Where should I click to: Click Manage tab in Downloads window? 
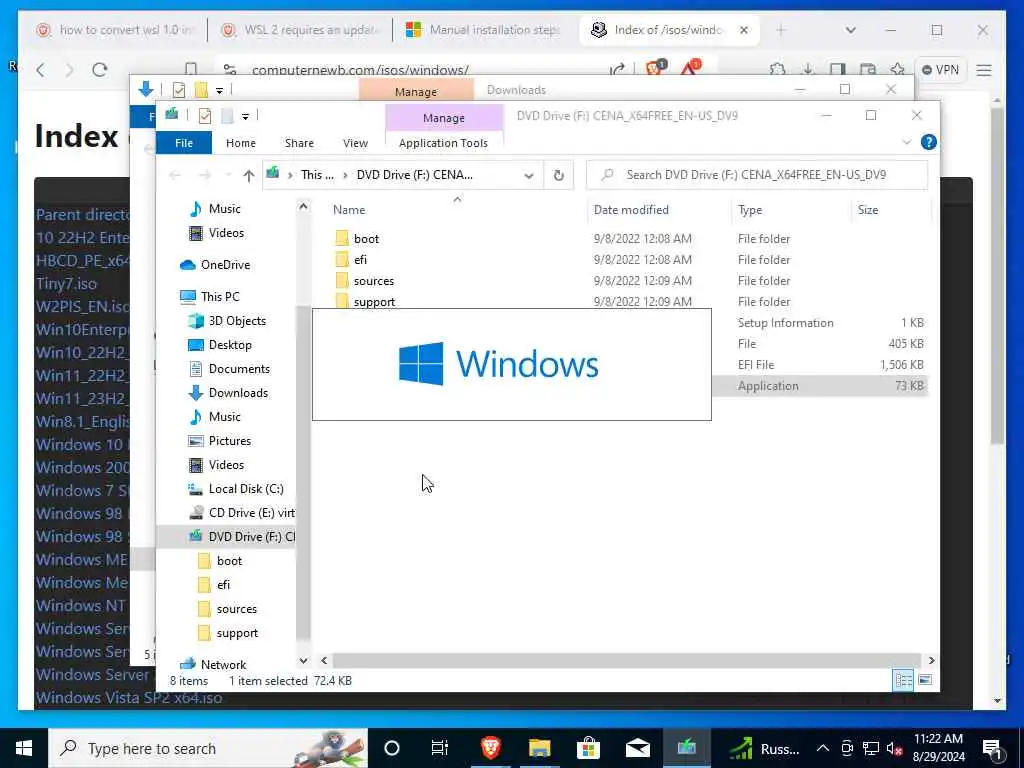(x=416, y=91)
